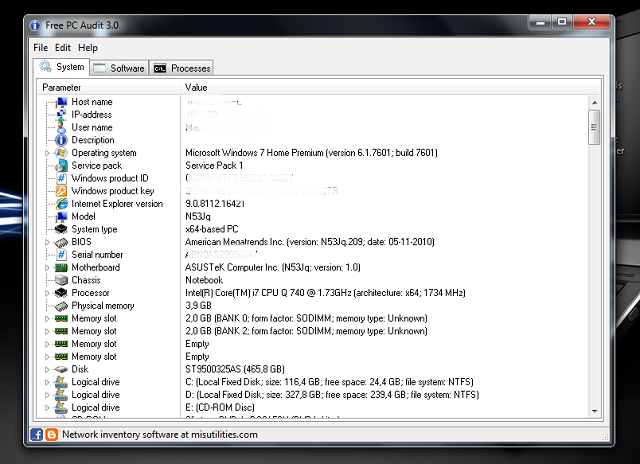Image resolution: width=640 pixels, height=464 pixels.
Task: Click the System type chip icon
Action: (61, 229)
